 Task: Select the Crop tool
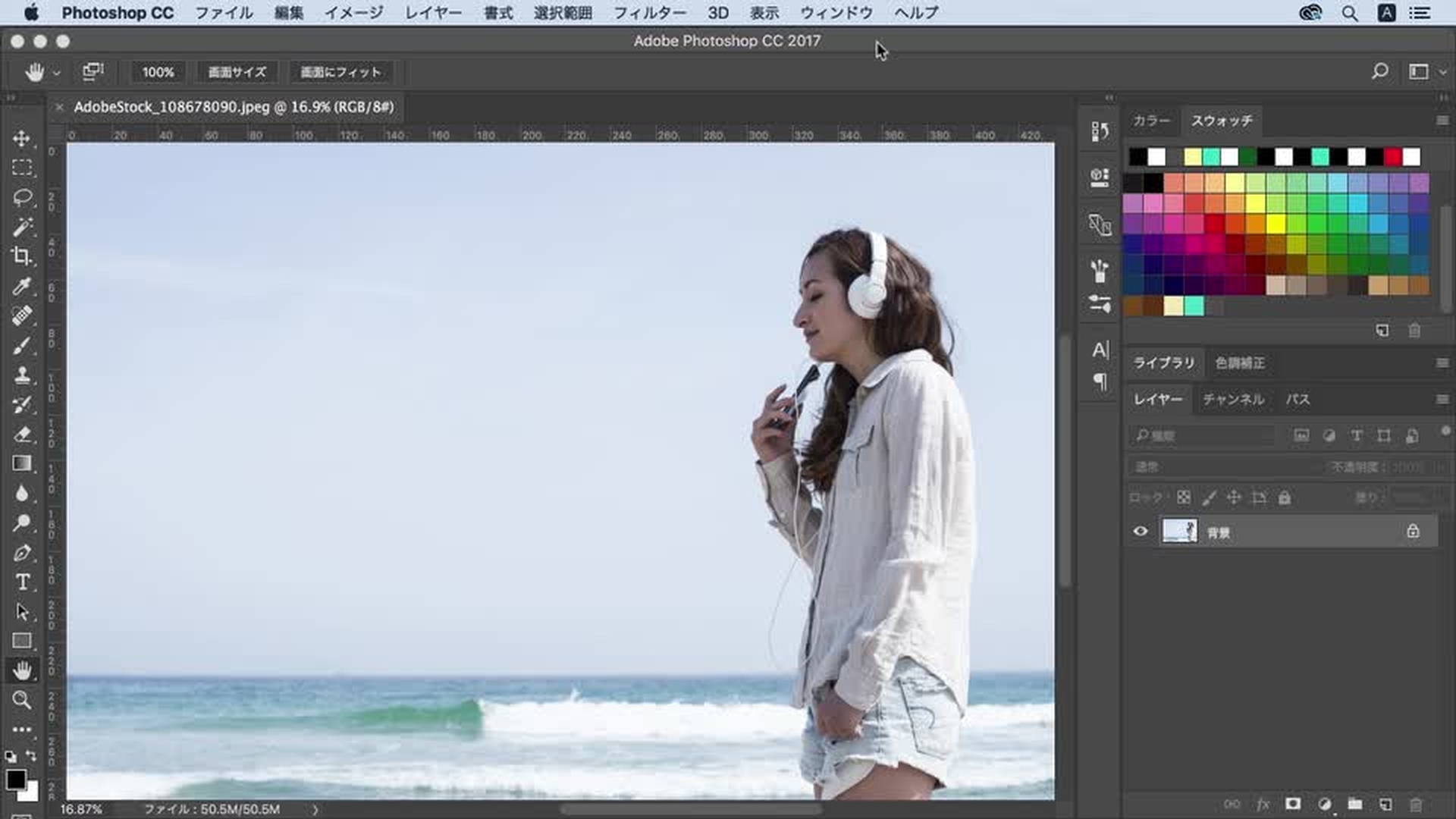click(21, 256)
